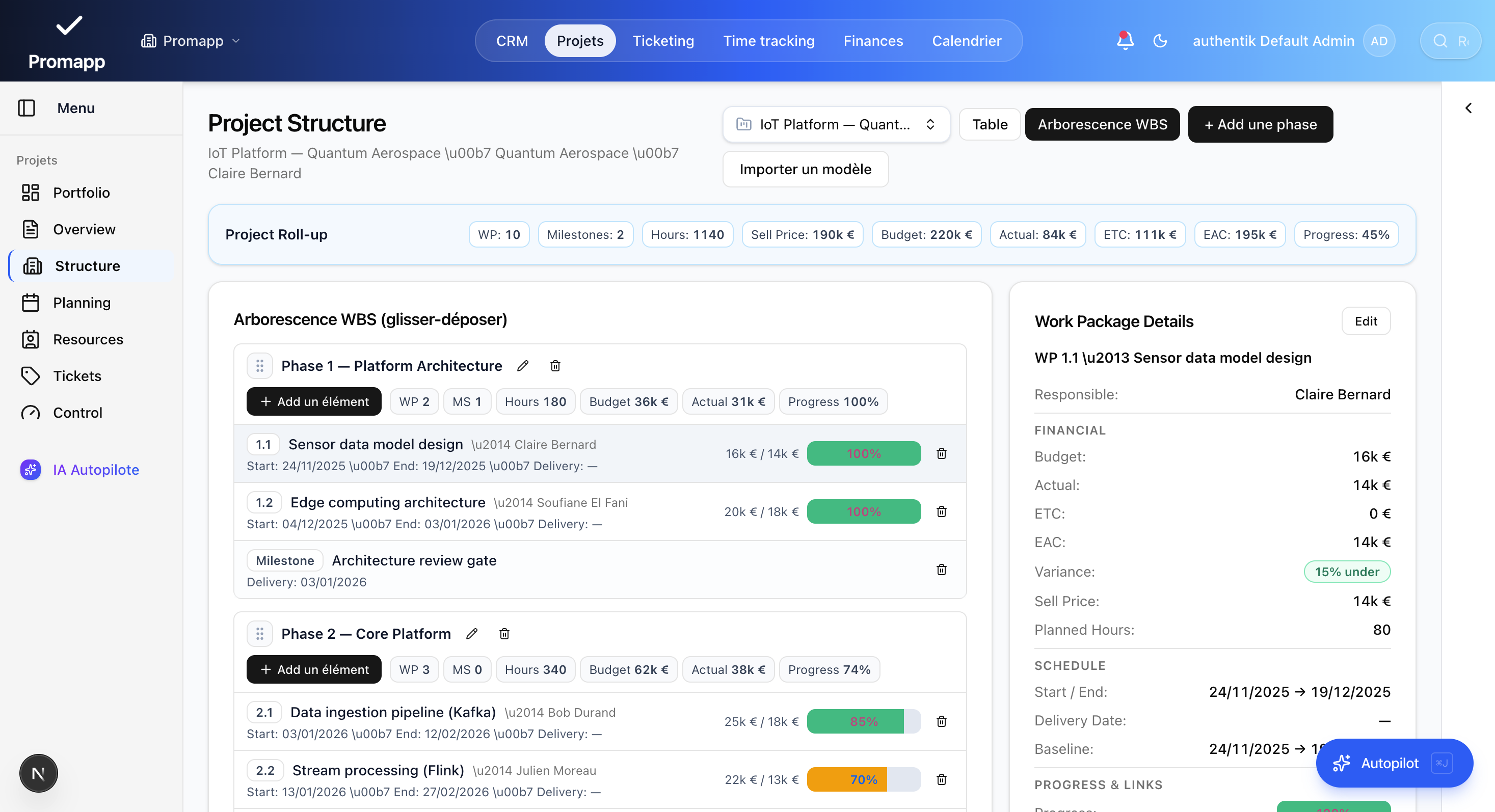Open the floating Autopilot button
Viewport: 1495px width, 812px height.
coord(1394,763)
